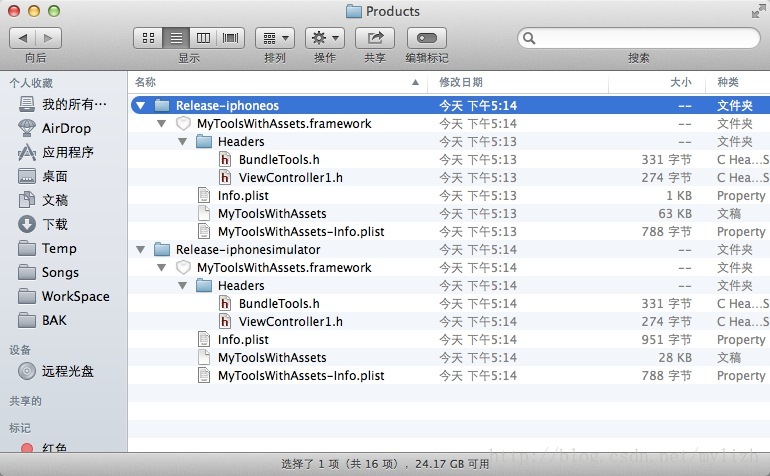Open the arrange (排列) dropdown
The height and width of the screenshot is (476, 770).
[x=275, y=38]
